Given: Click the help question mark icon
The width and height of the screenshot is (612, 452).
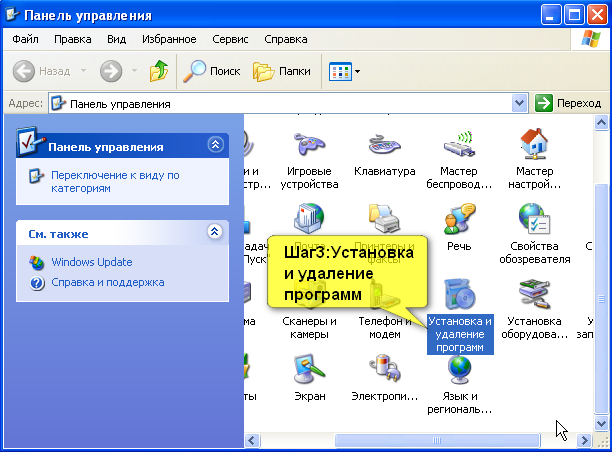Looking at the screenshot, I should (37, 283).
